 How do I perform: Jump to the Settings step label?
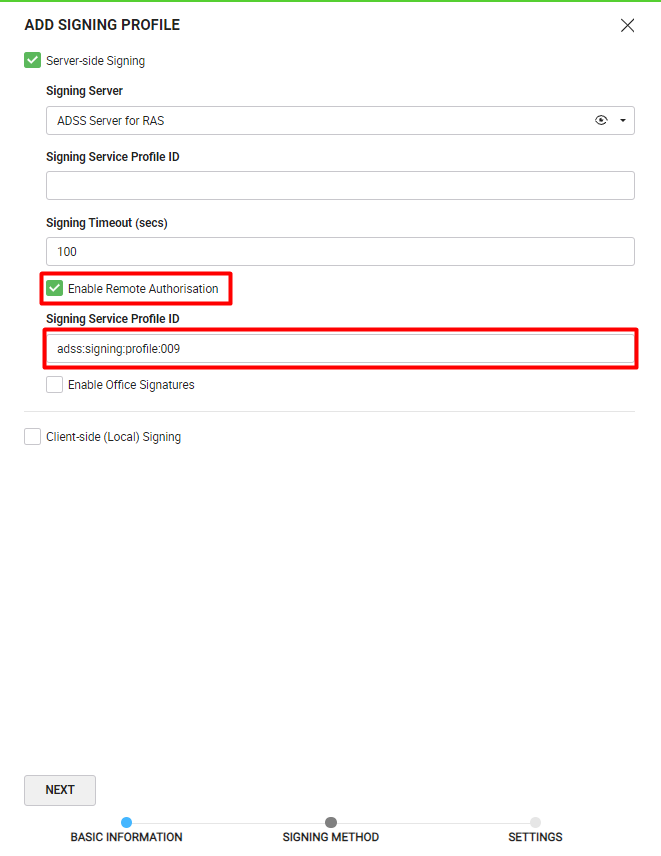pos(535,837)
